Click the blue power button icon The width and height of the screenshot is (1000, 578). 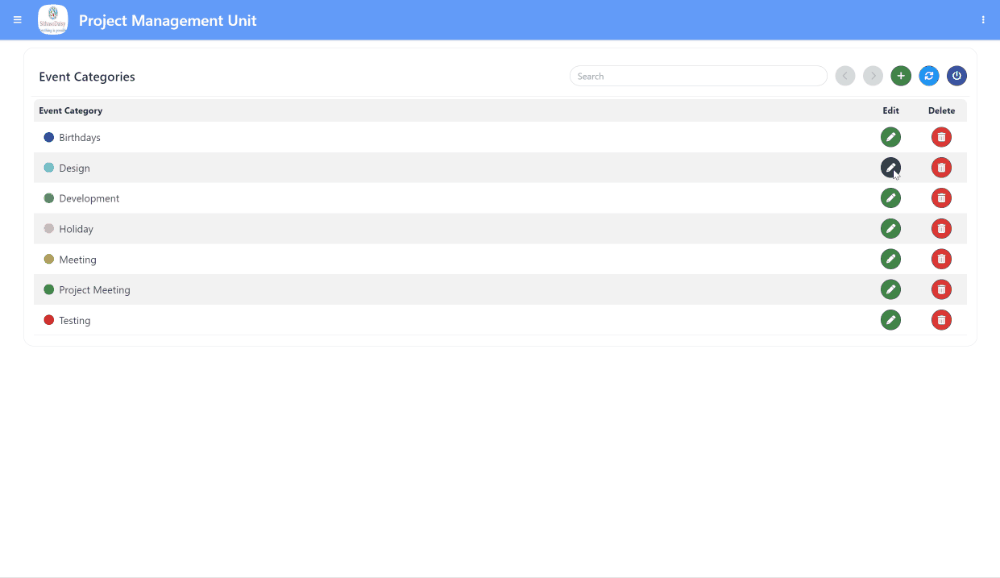(957, 76)
